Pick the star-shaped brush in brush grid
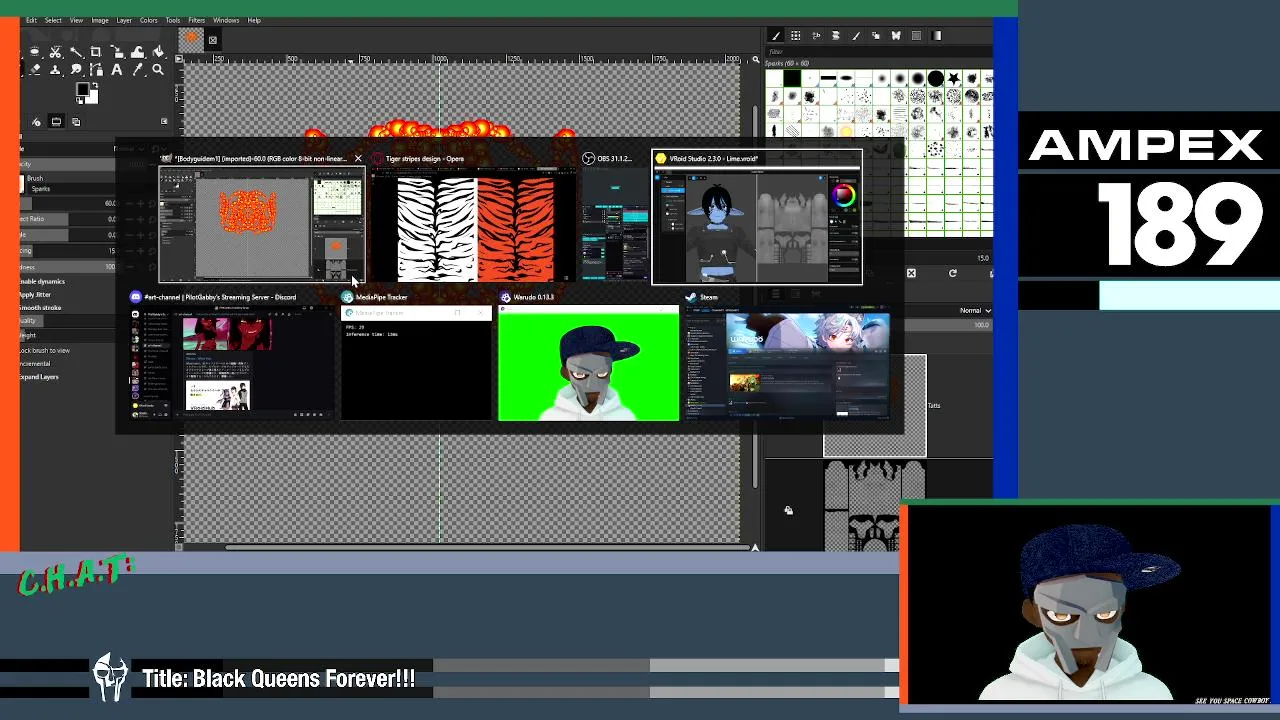This screenshot has height=720, width=1280. pos(954,78)
